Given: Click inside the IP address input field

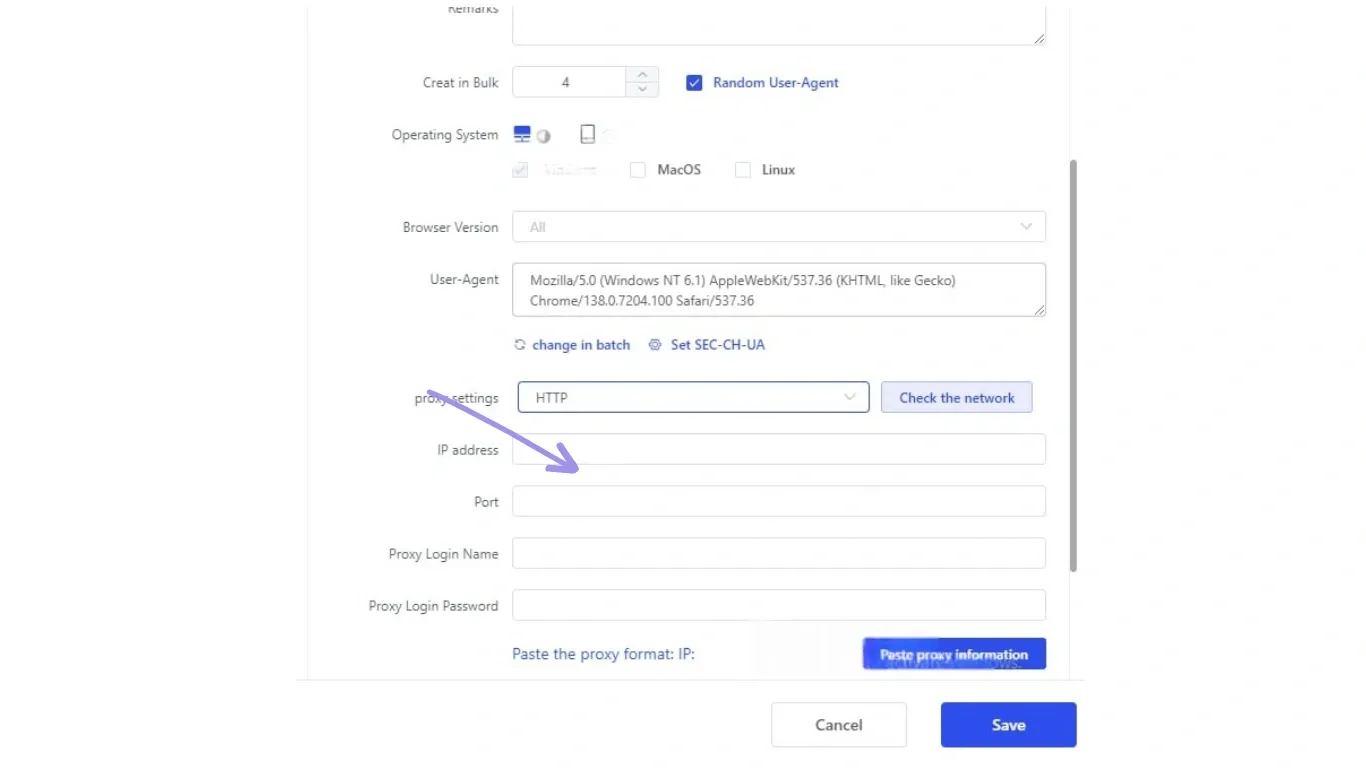Looking at the screenshot, I should coord(779,449).
